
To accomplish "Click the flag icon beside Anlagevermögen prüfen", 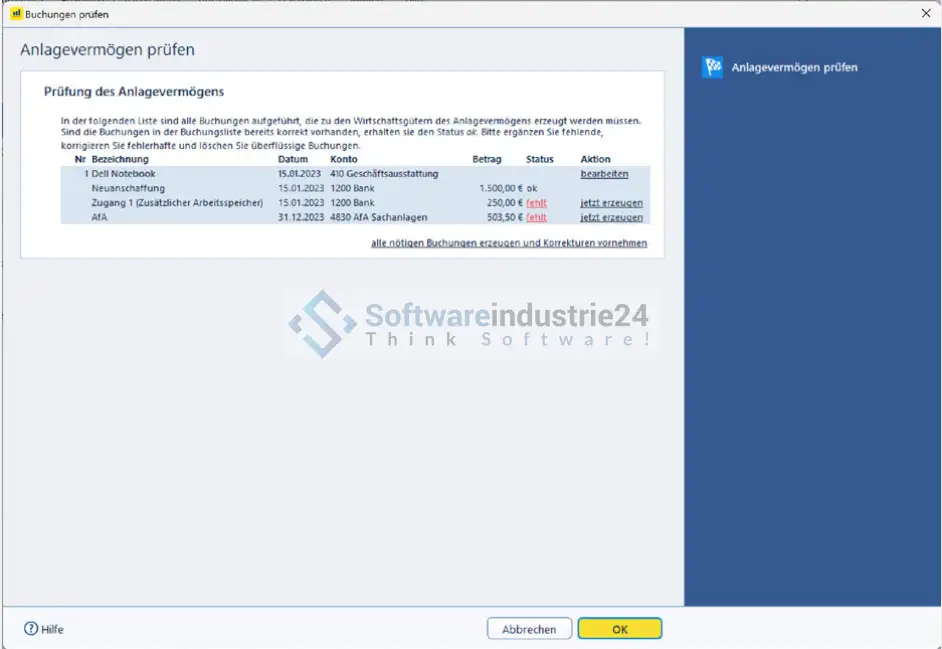I will 712,68.
